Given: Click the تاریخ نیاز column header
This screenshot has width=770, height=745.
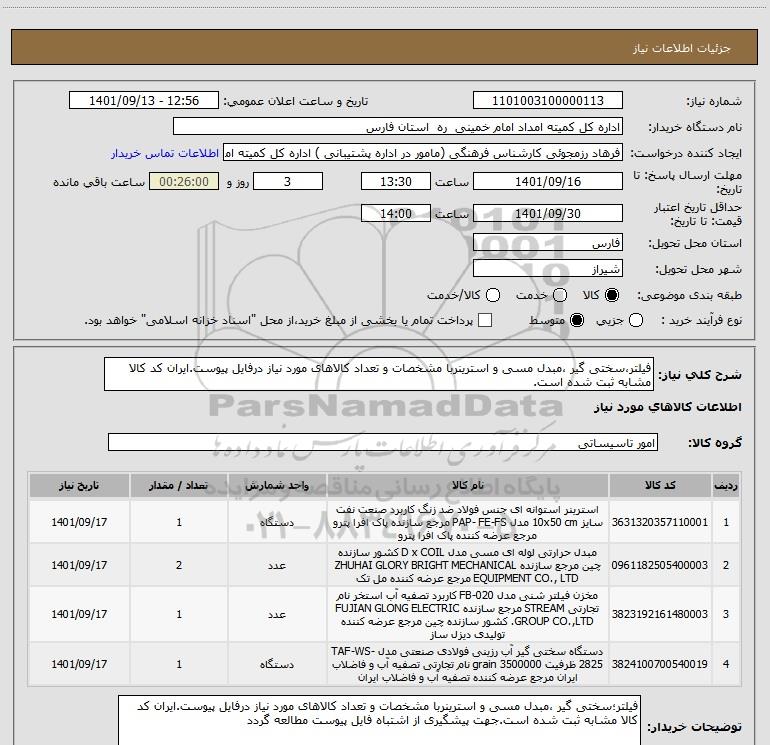Looking at the screenshot, I should [79, 486].
